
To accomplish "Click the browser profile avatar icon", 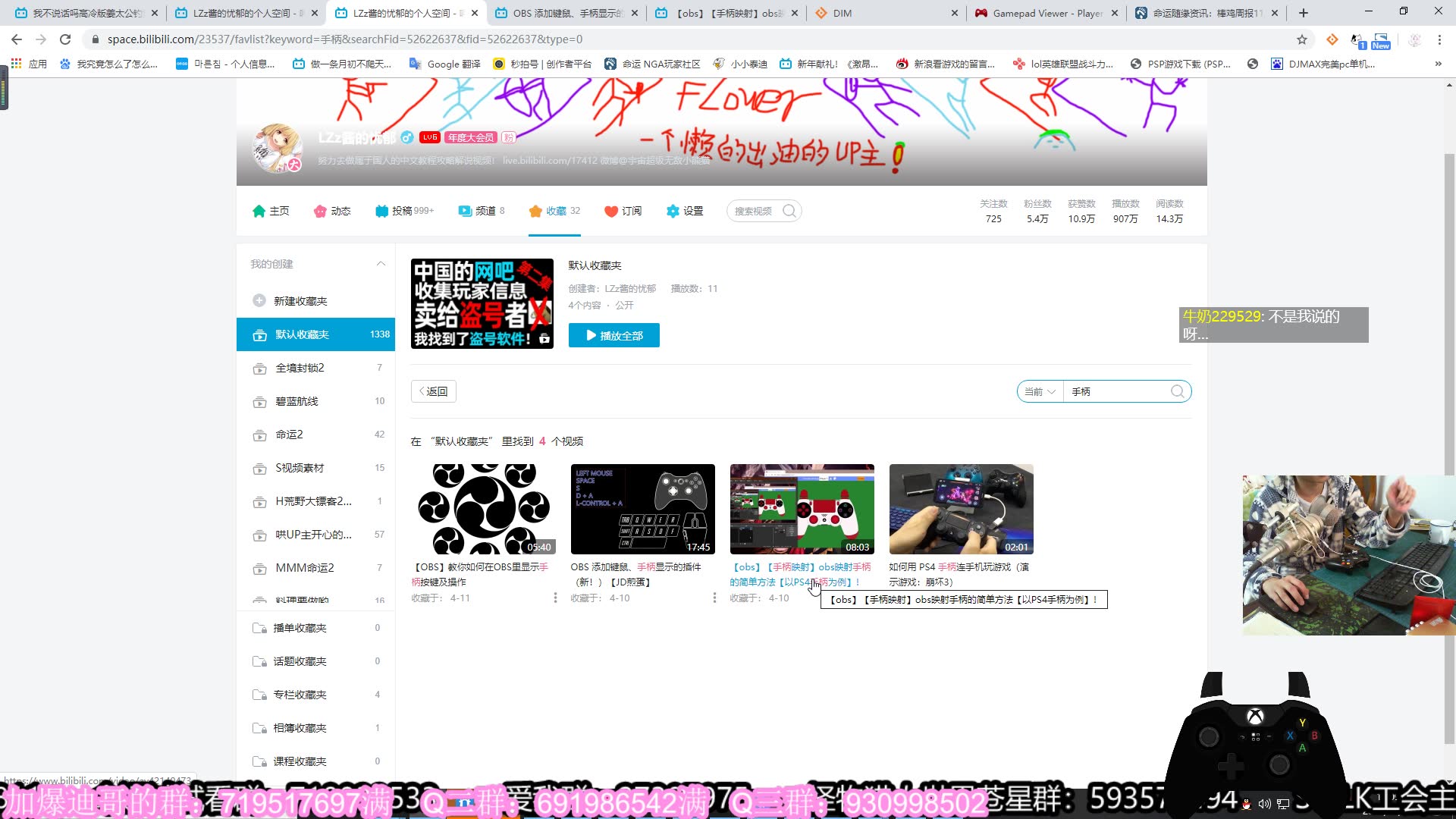I will 1414,39.
